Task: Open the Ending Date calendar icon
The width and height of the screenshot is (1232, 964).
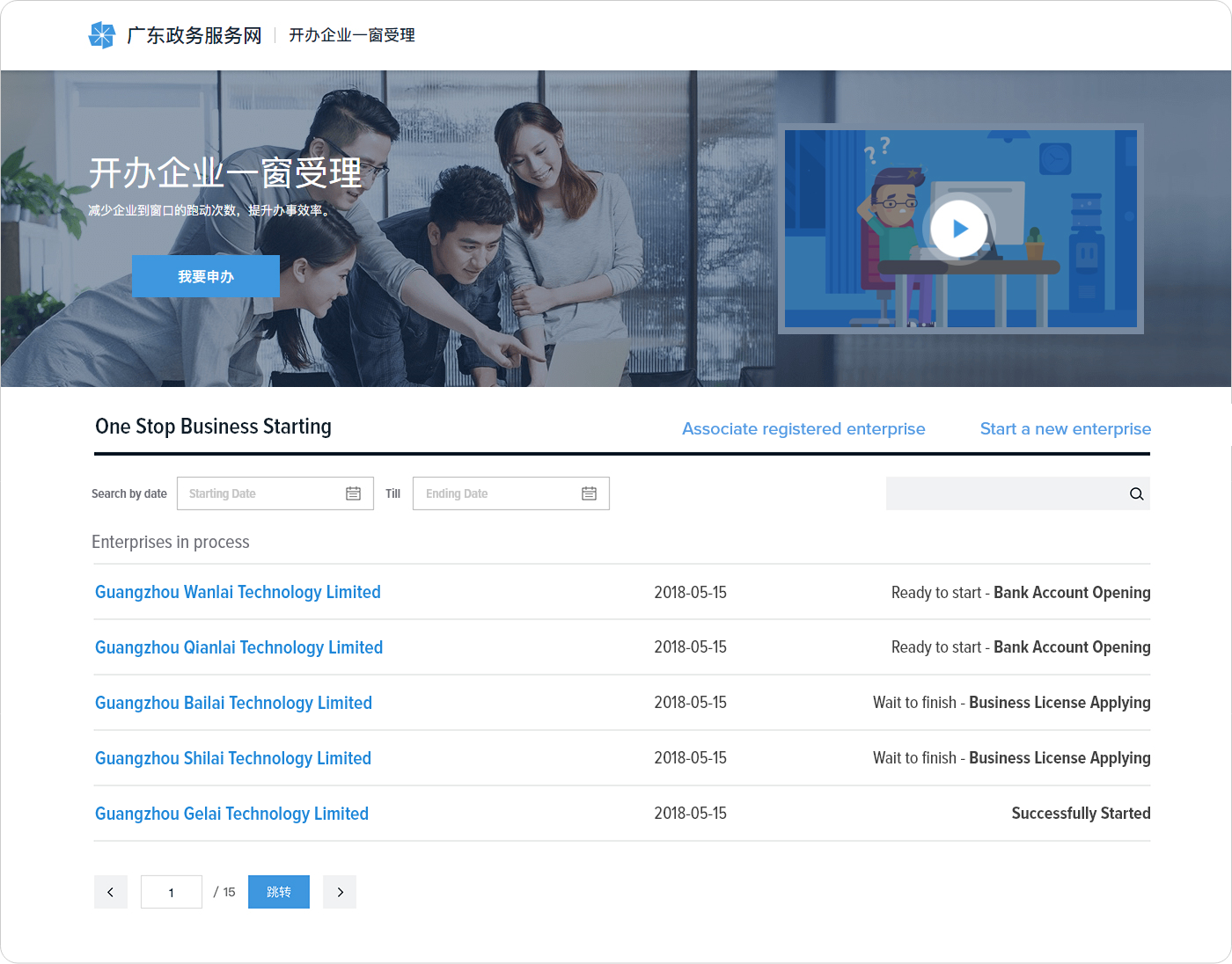Action: coord(589,493)
